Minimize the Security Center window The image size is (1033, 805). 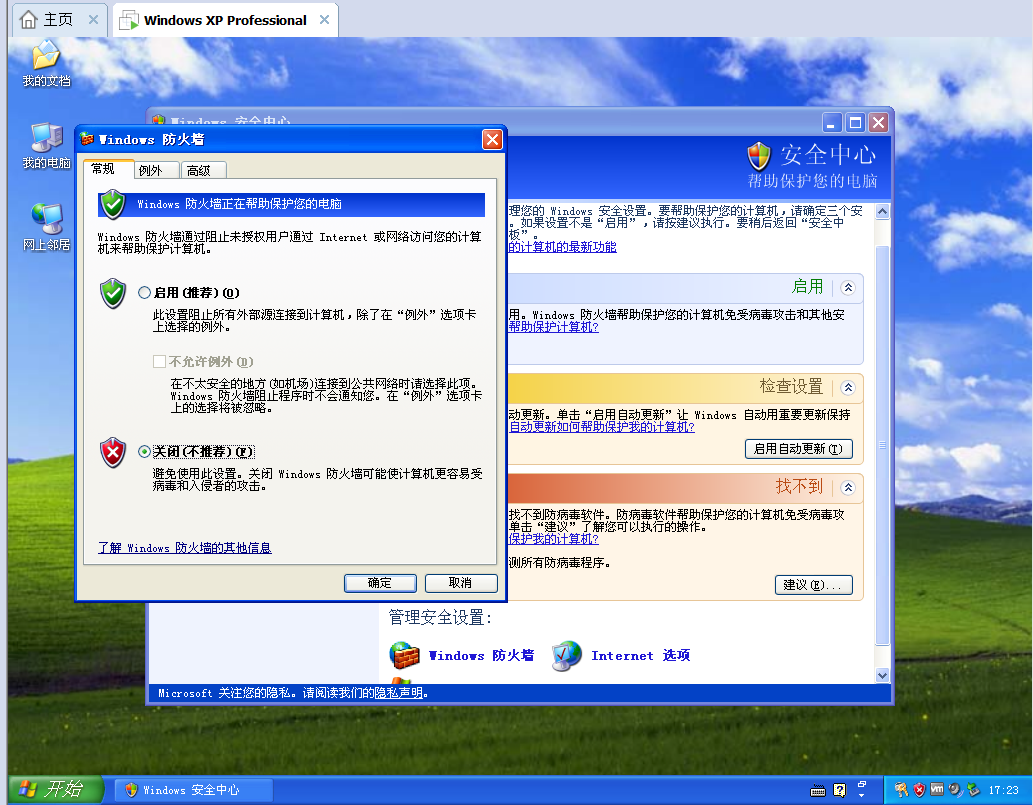(832, 123)
